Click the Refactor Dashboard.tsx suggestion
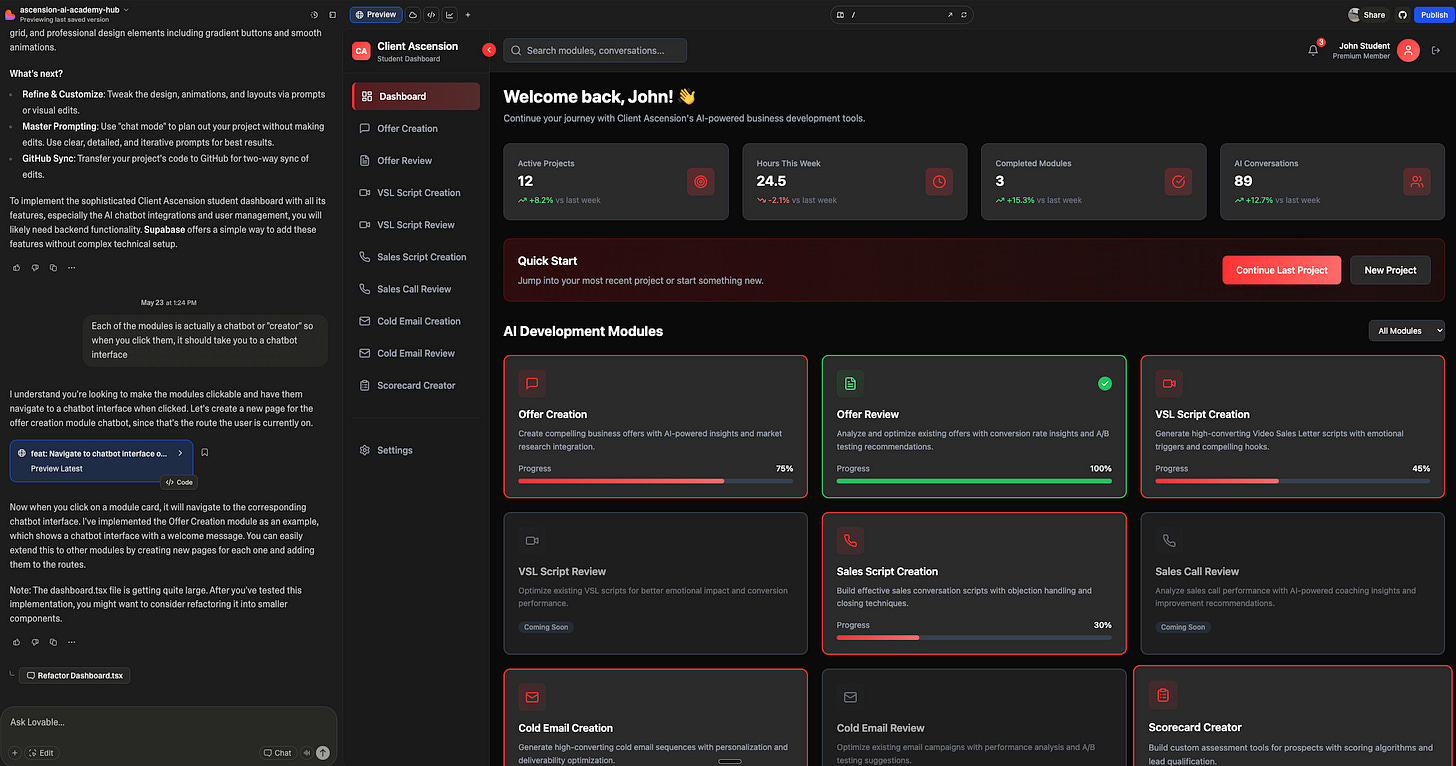 coord(74,675)
